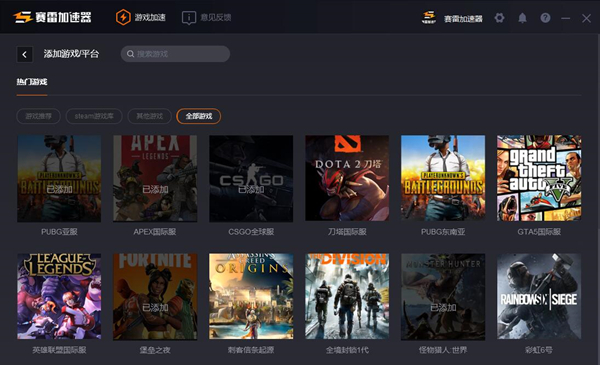
Task: Click the magnifier icon in search box
Action: coord(130,54)
